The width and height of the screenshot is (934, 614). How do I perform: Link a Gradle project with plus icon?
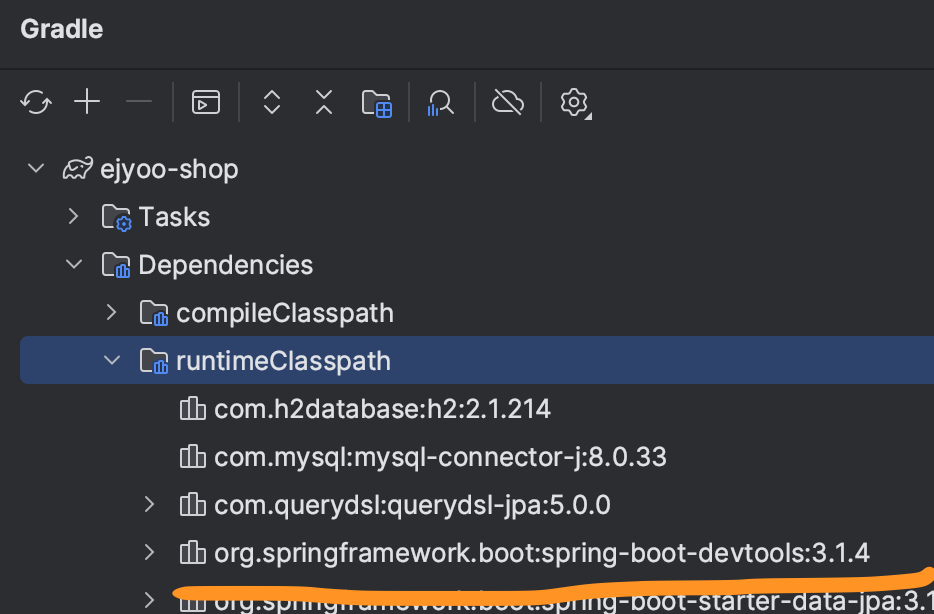(x=87, y=102)
